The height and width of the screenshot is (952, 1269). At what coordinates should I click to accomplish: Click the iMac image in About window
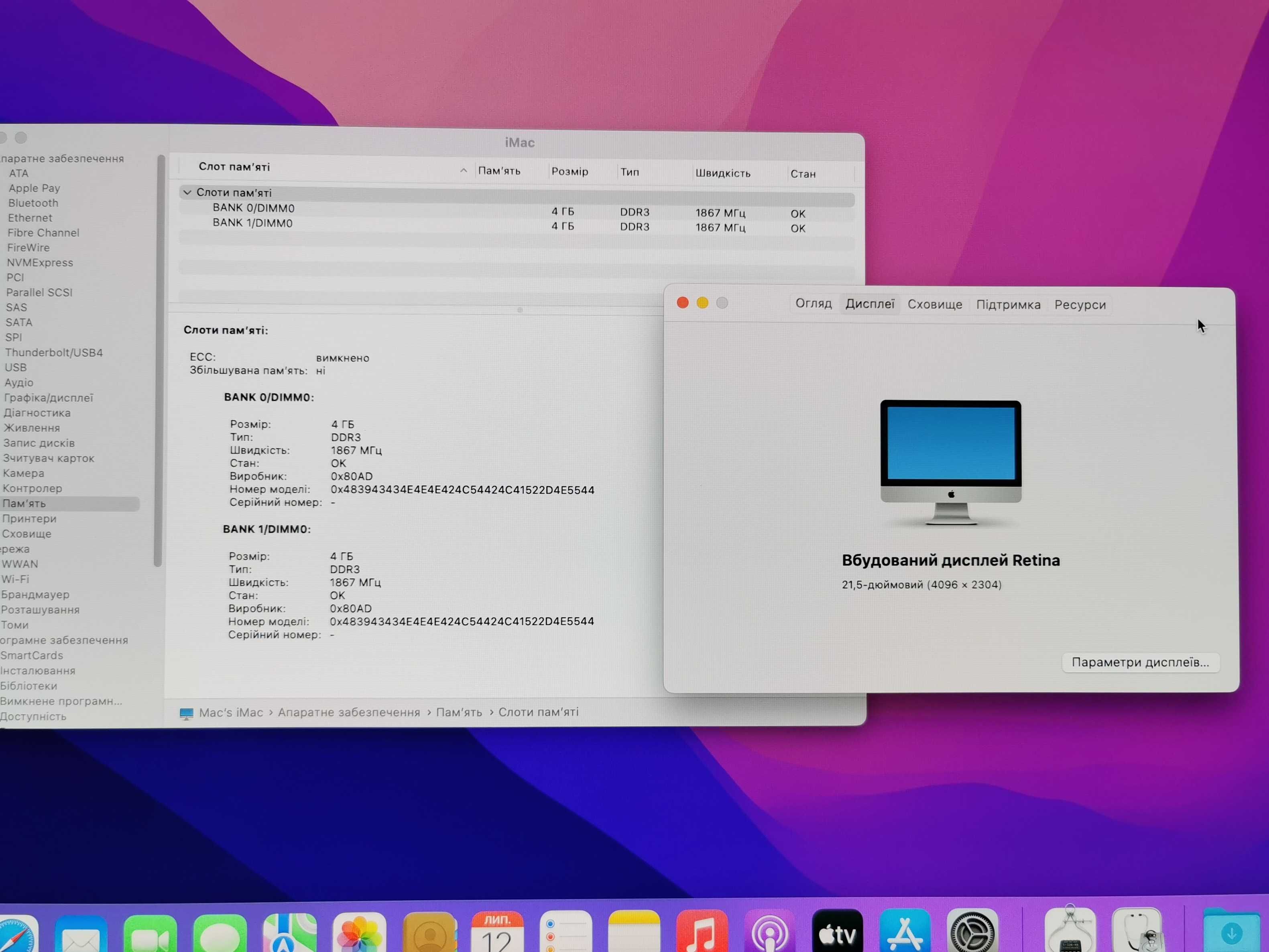pyautogui.click(x=951, y=462)
